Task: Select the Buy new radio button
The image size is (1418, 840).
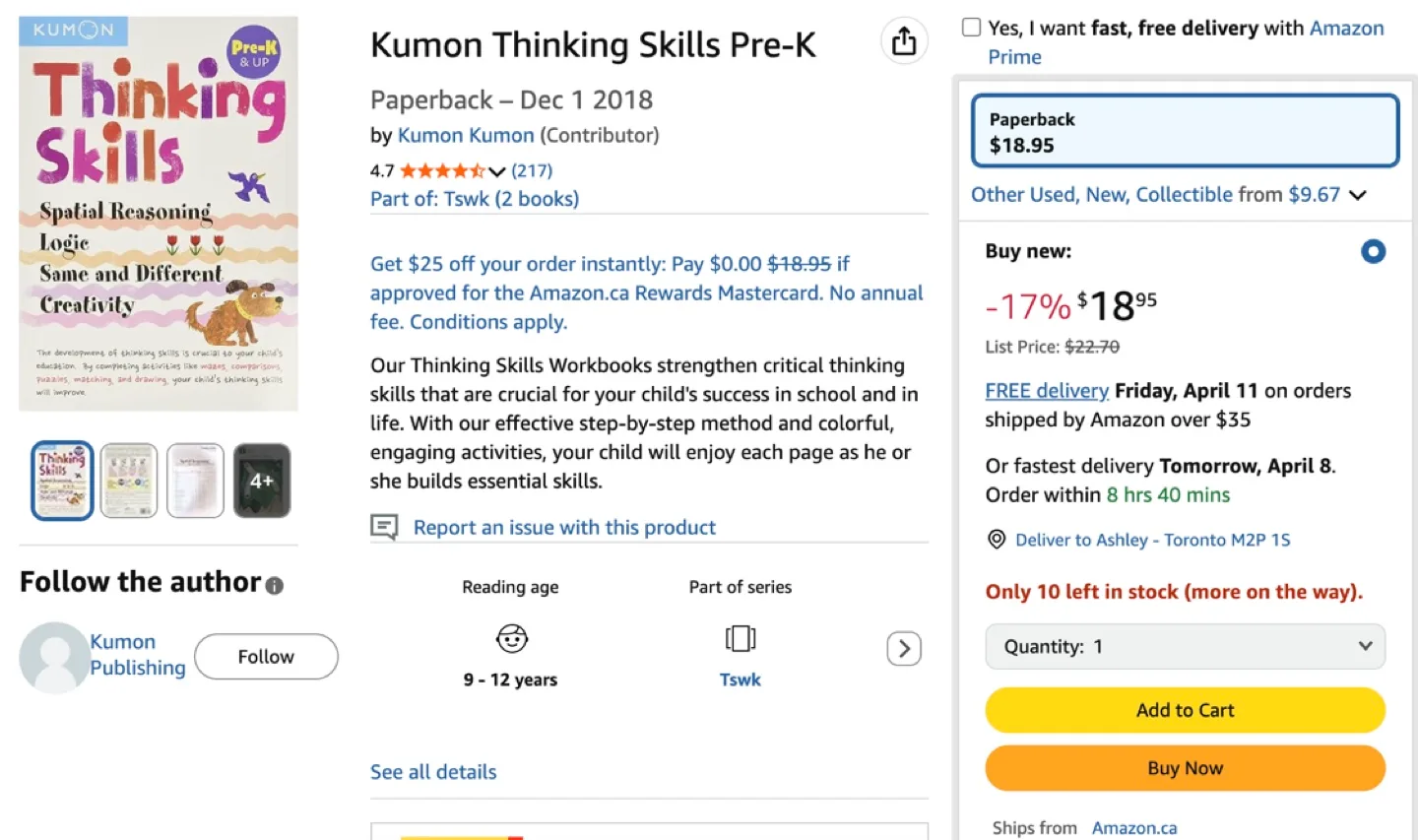Action: click(1373, 251)
